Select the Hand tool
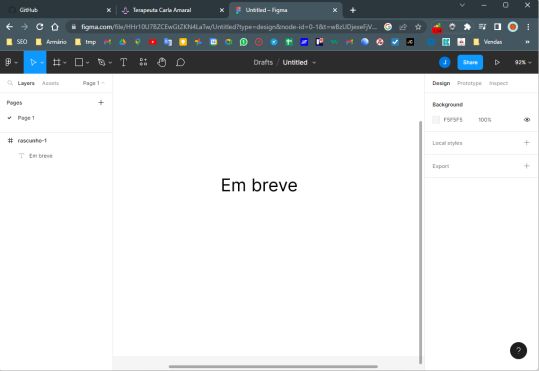The height and width of the screenshot is (371, 539). [x=162, y=62]
